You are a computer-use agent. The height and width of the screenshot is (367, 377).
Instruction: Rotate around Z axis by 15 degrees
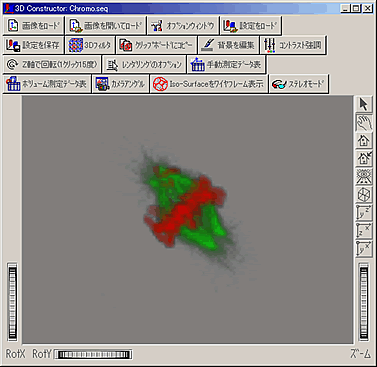pyautogui.click(x=52, y=64)
